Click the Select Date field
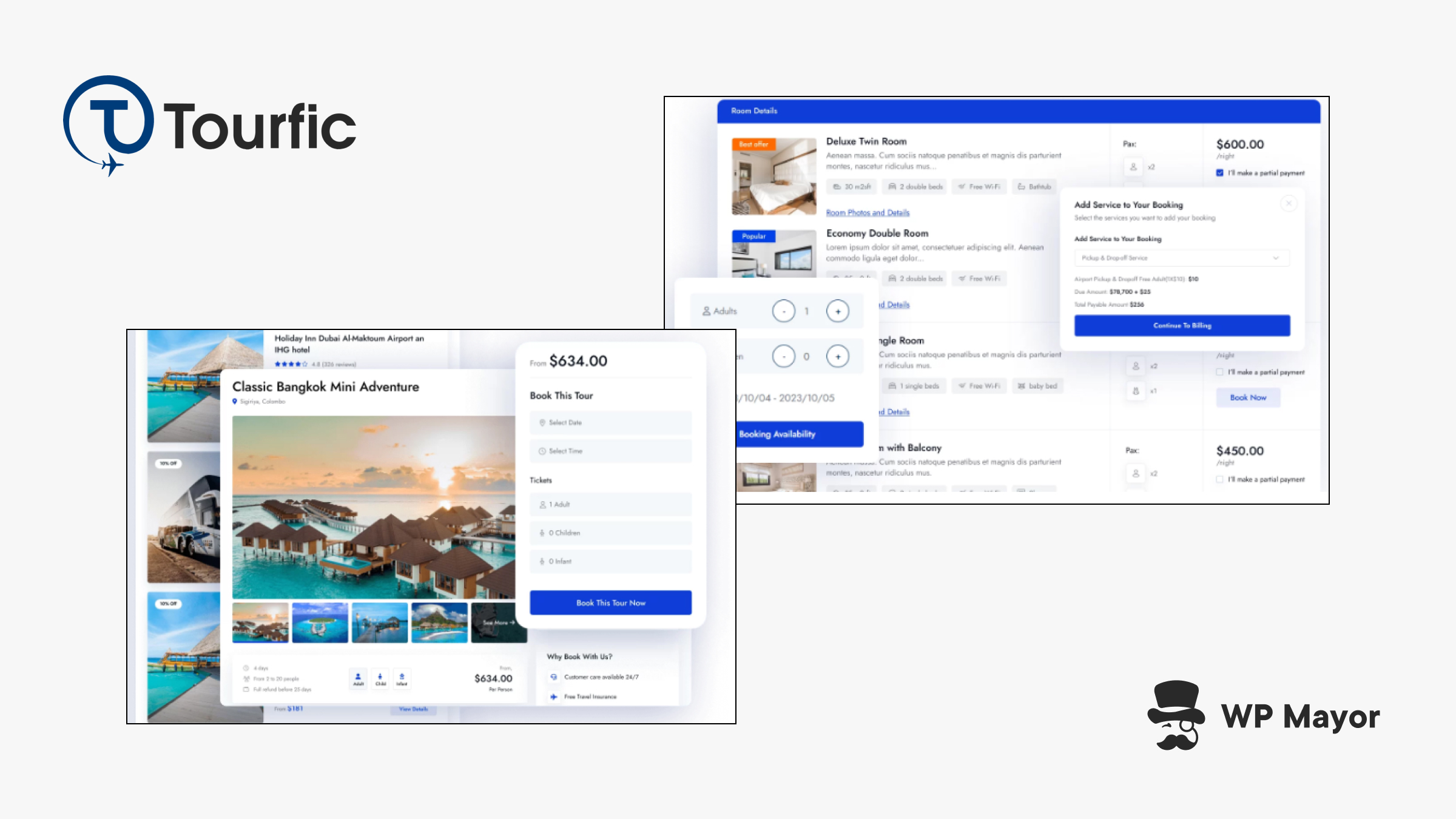This screenshot has width=1456, height=819. [x=610, y=422]
